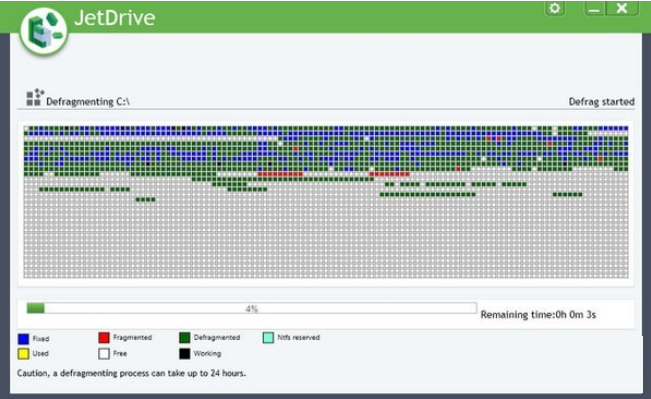Click the 'Working' legend label
This screenshot has width=651, height=399.
click(207, 354)
